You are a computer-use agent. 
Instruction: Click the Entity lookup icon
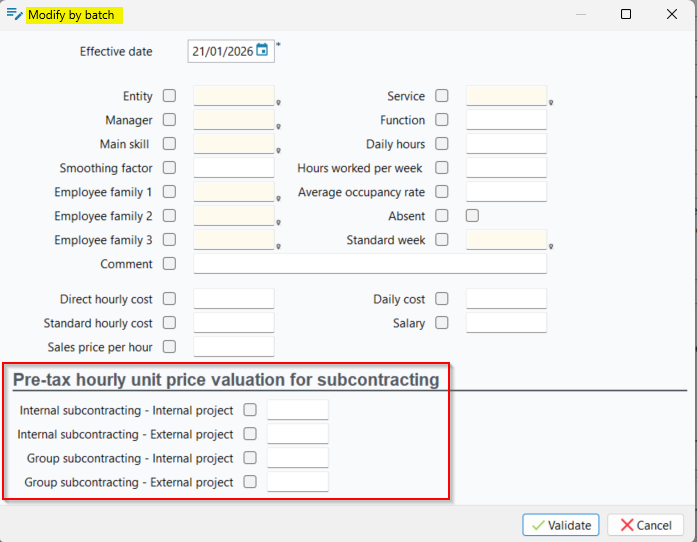coord(279,102)
